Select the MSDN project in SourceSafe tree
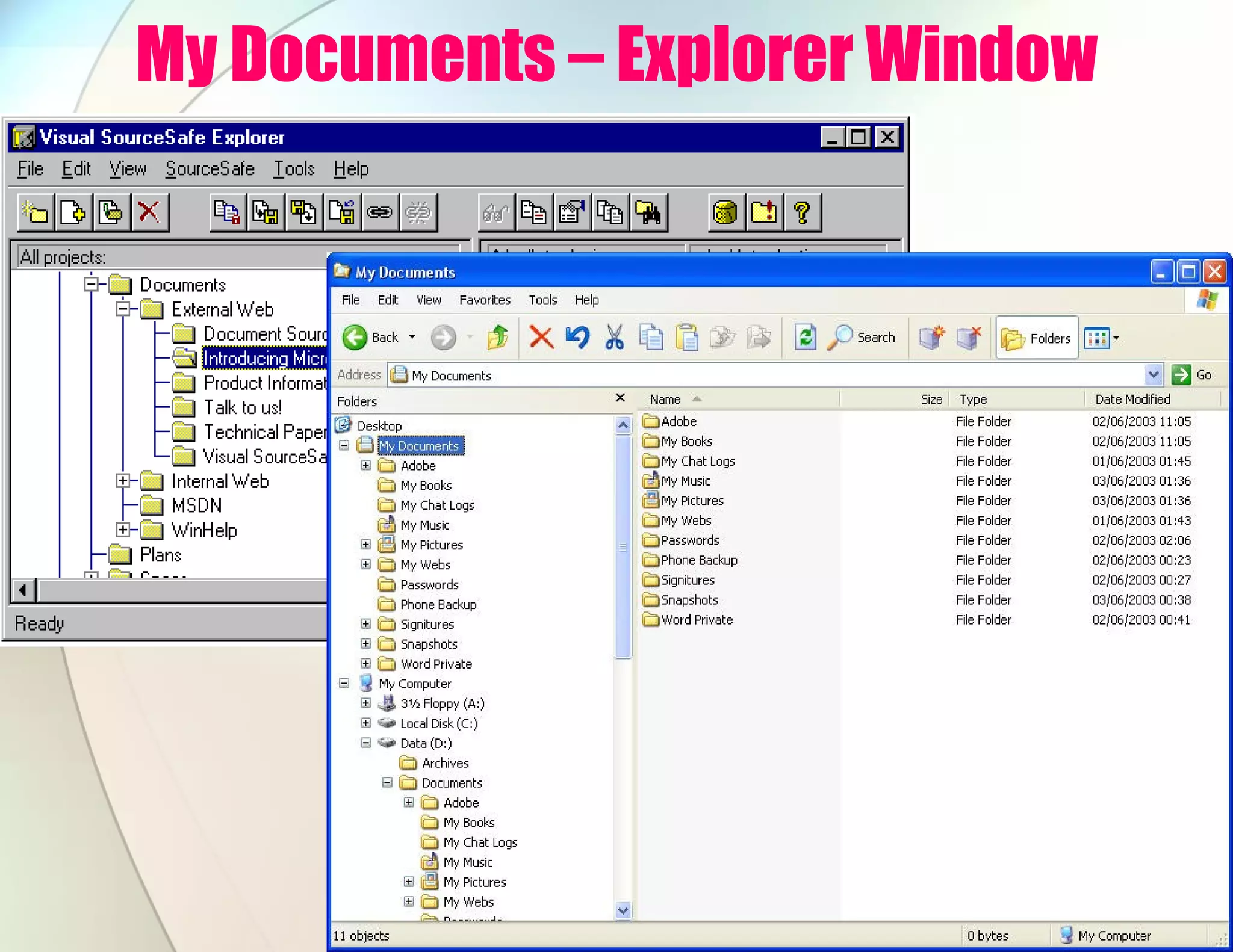The width and height of the screenshot is (1233, 952). [181, 505]
